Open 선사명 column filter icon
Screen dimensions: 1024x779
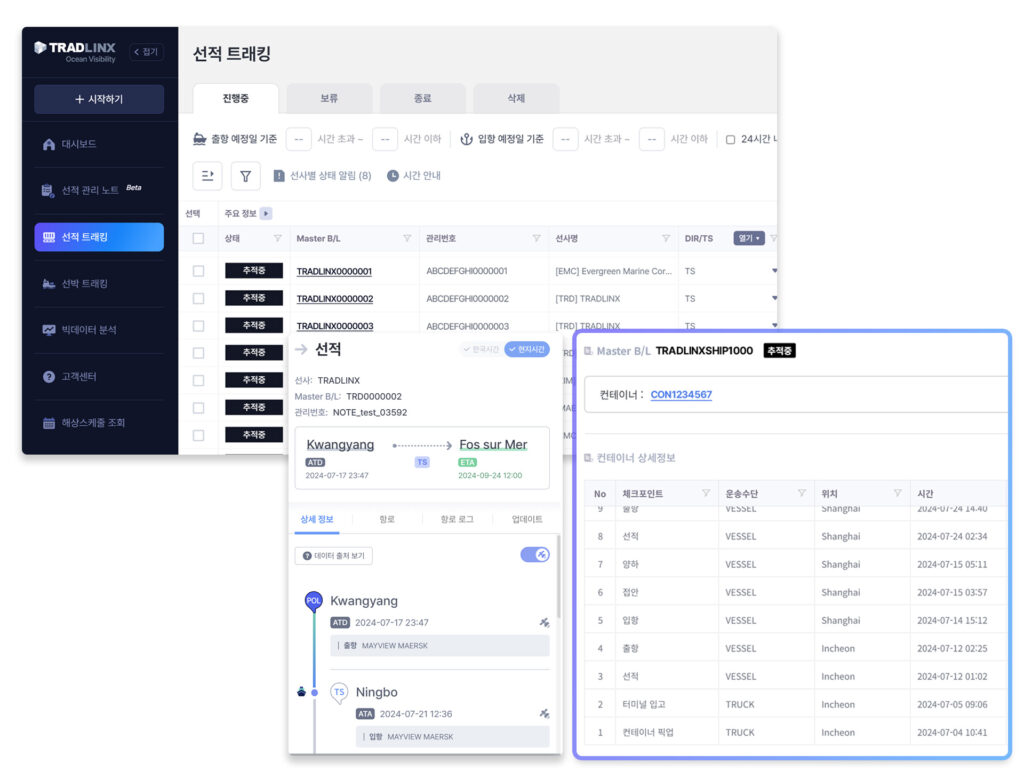[665, 238]
